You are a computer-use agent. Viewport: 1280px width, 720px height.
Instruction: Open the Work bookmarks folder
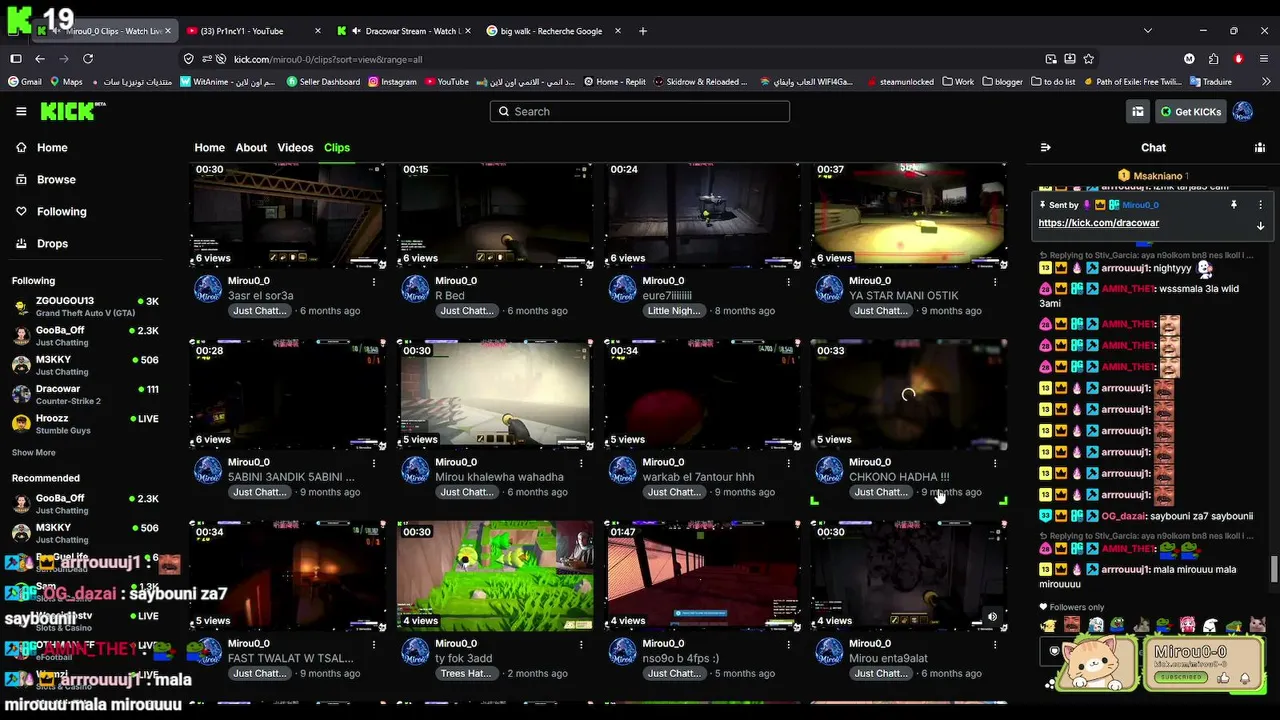(957, 82)
